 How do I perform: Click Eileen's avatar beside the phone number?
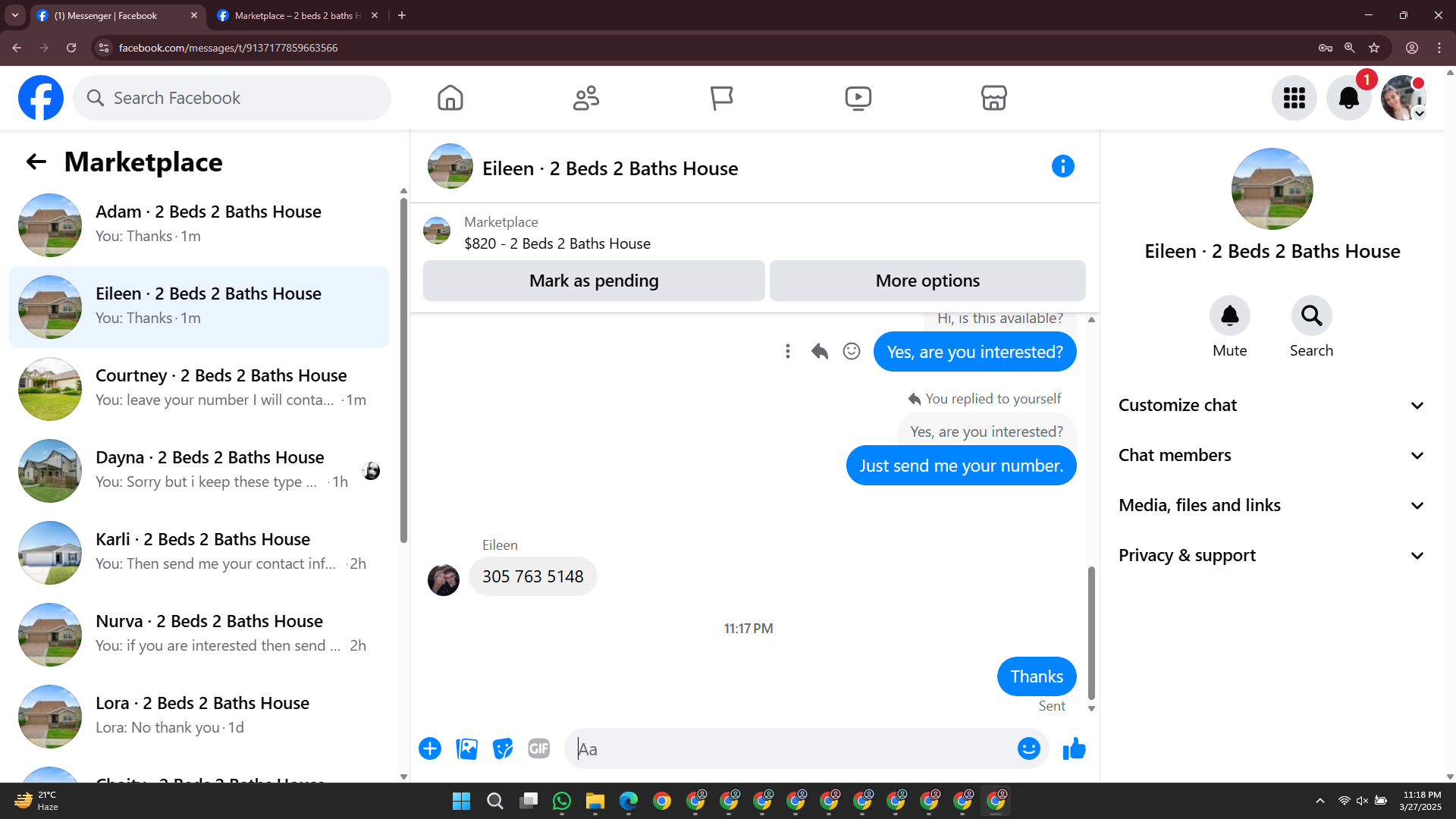click(x=444, y=580)
